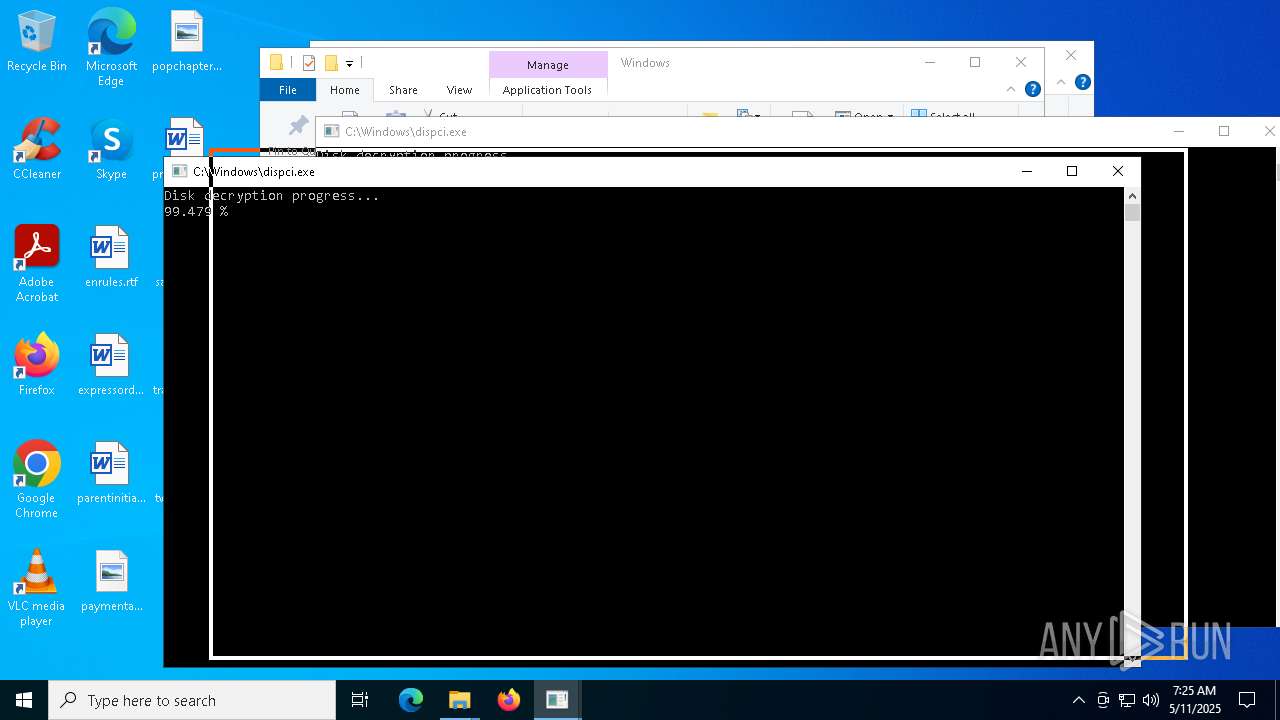Viewport: 1280px width, 720px height.
Task: Open the Adobe Acrobat desktop shortcut
Action: point(37,264)
